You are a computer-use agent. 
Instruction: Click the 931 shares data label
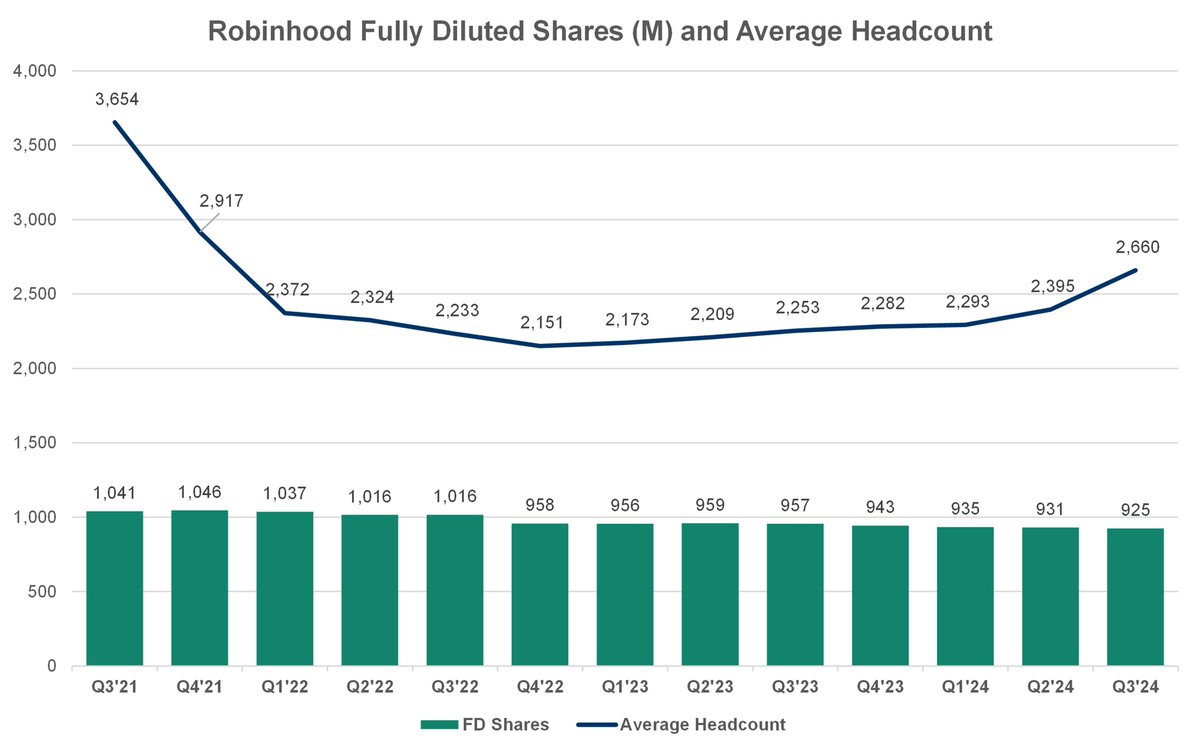[1050, 507]
